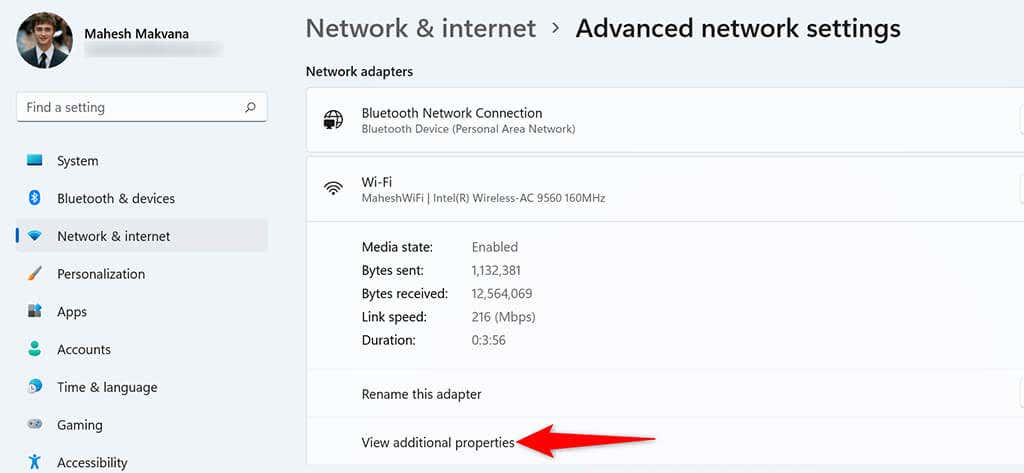Click the Gaming controller icon
The width and height of the screenshot is (1024, 473).
point(35,425)
